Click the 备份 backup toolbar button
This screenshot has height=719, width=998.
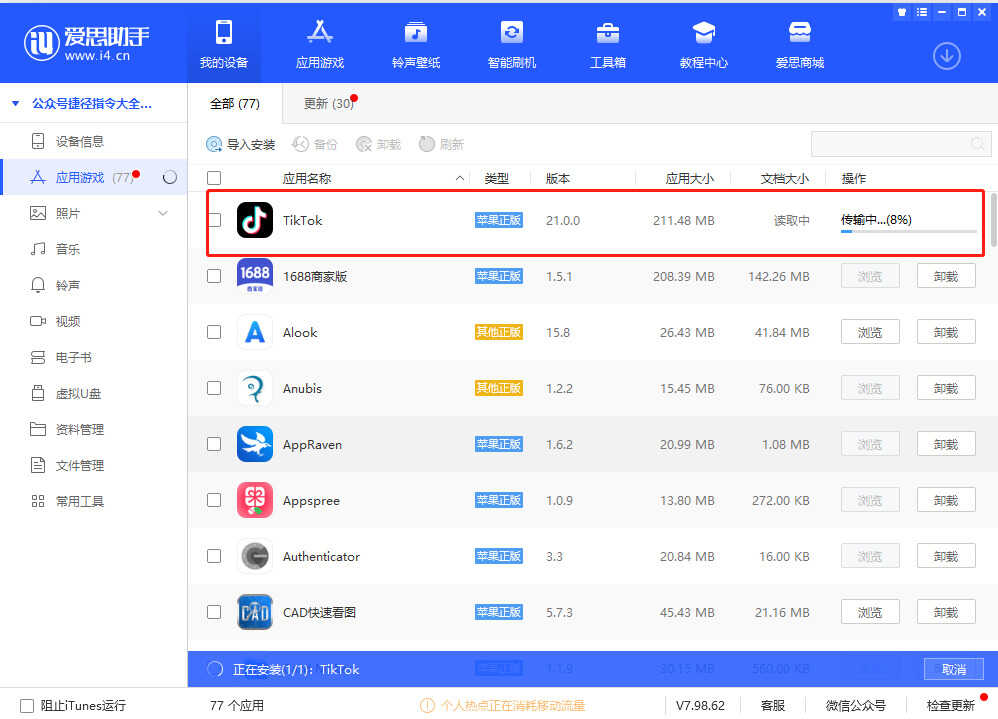tap(314, 144)
